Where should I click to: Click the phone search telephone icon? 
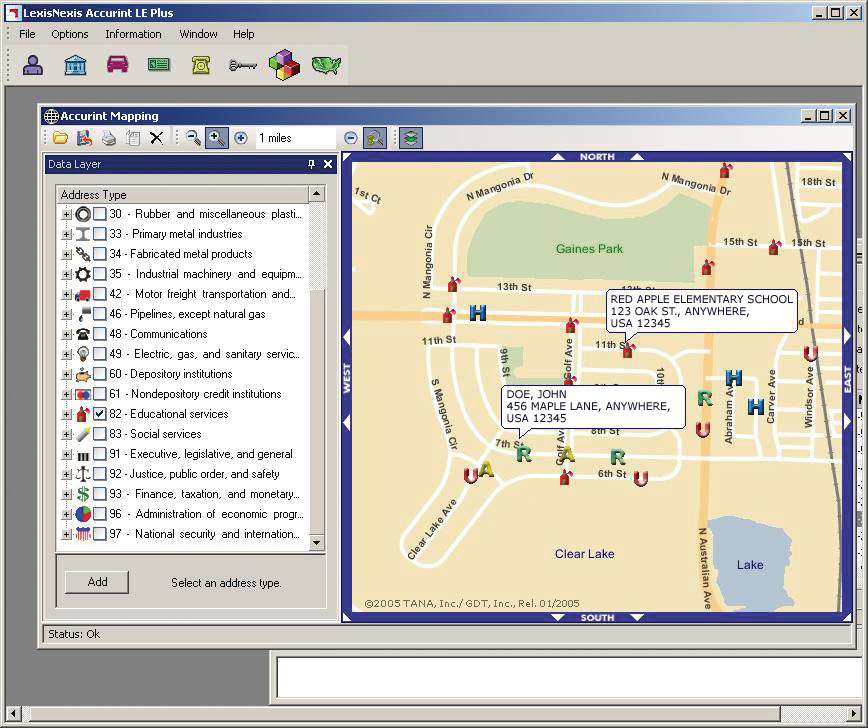[200, 66]
